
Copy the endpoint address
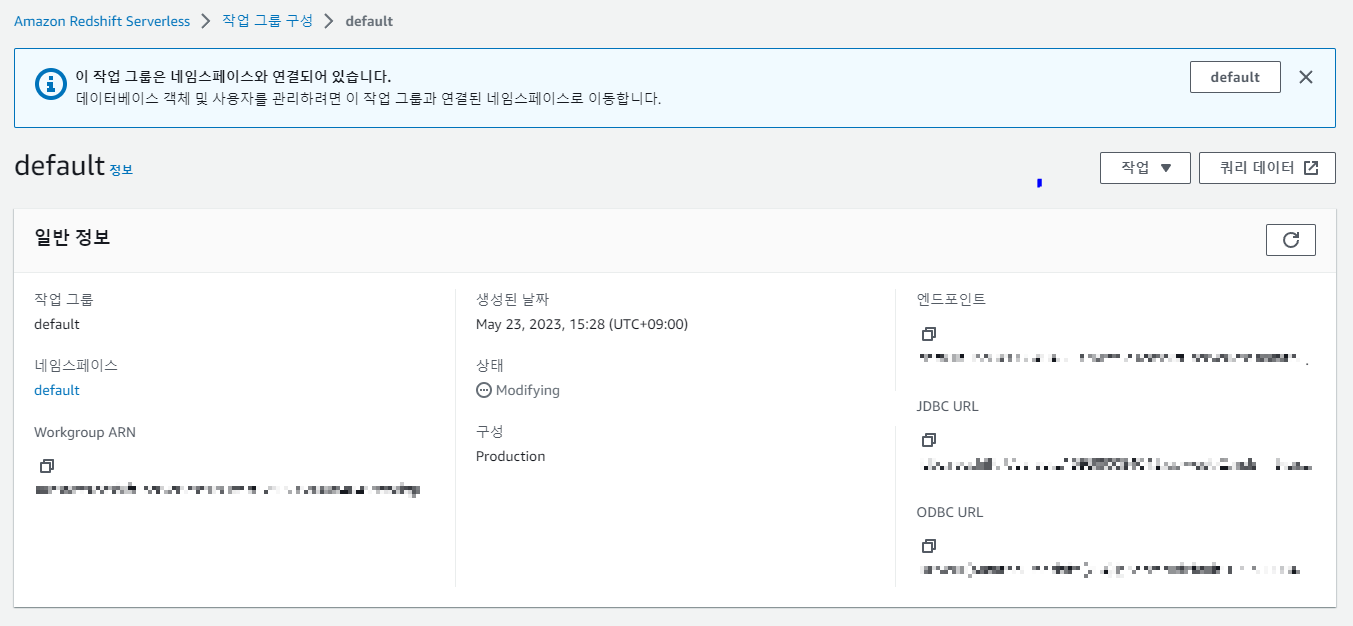click(x=929, y=333)
